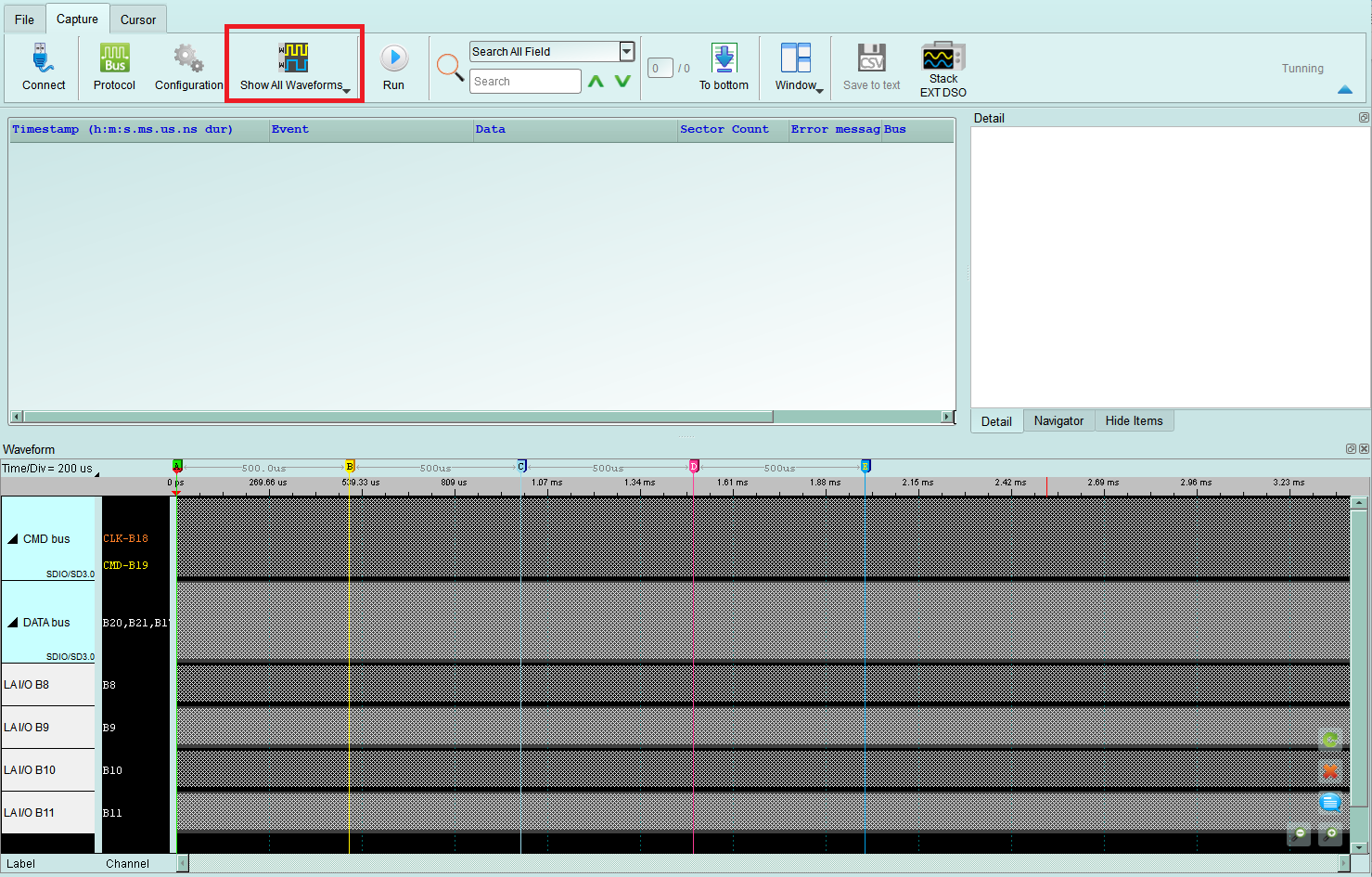Click the red X icon in waveform
Viewport: 1372px width, 877px height.
point(1330,771)
